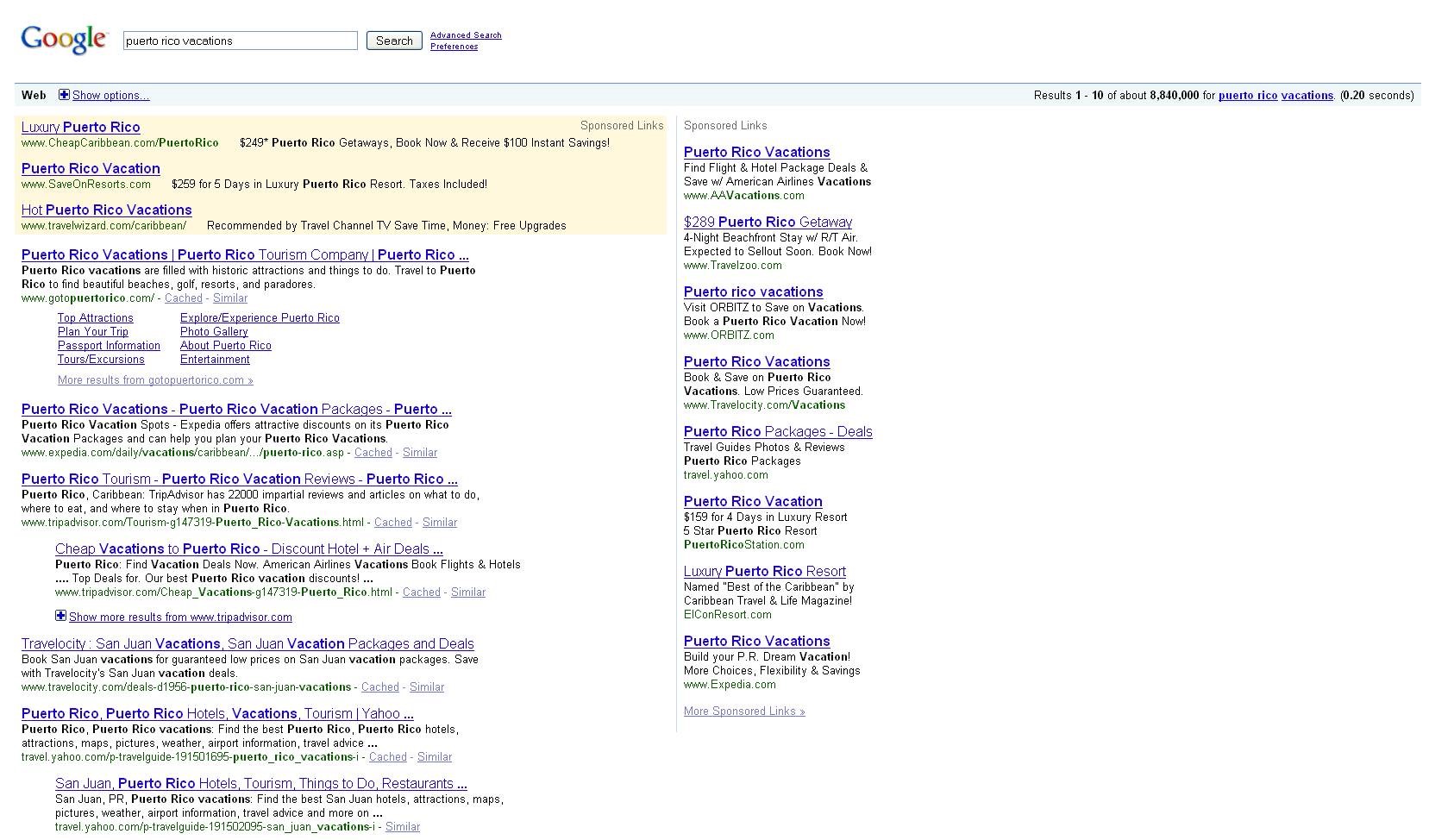Click www.Travelzoo.com URL text
The height and width of the screenshot is (840, 1429).
coord(733,266)
